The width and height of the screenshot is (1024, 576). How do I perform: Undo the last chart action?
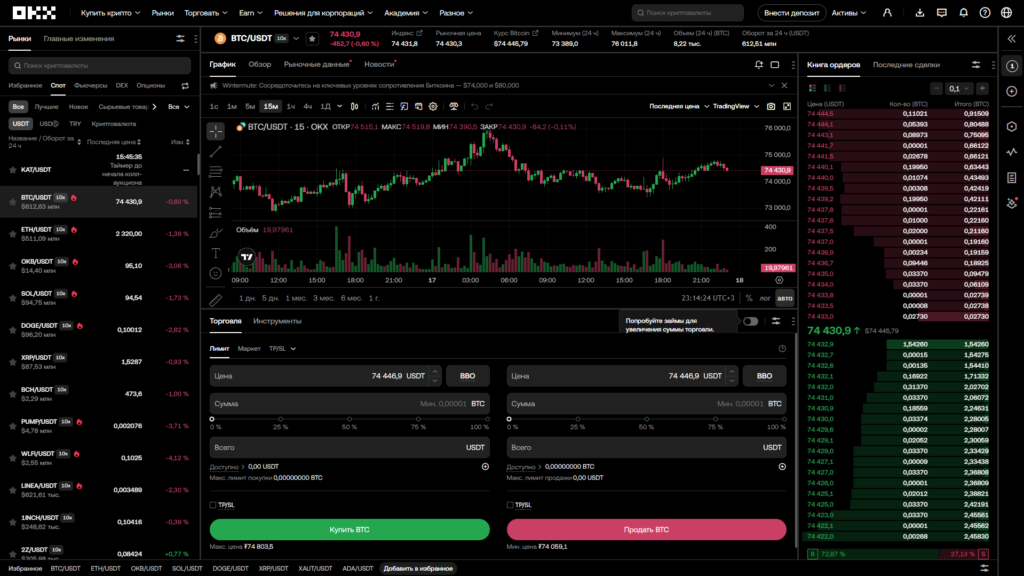(x=475, y=106)
